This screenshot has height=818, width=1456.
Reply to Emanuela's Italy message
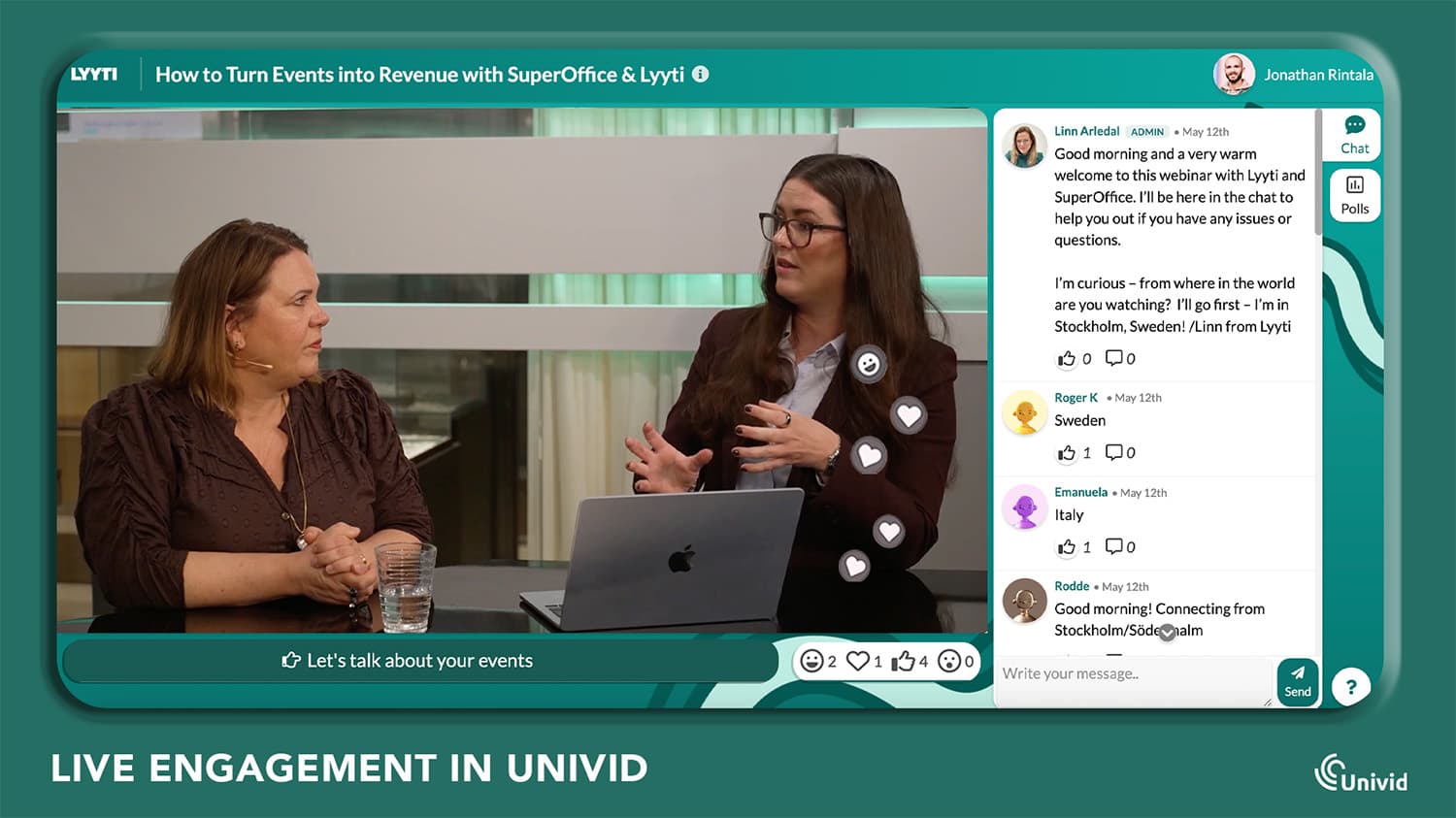coord(1113,546)
